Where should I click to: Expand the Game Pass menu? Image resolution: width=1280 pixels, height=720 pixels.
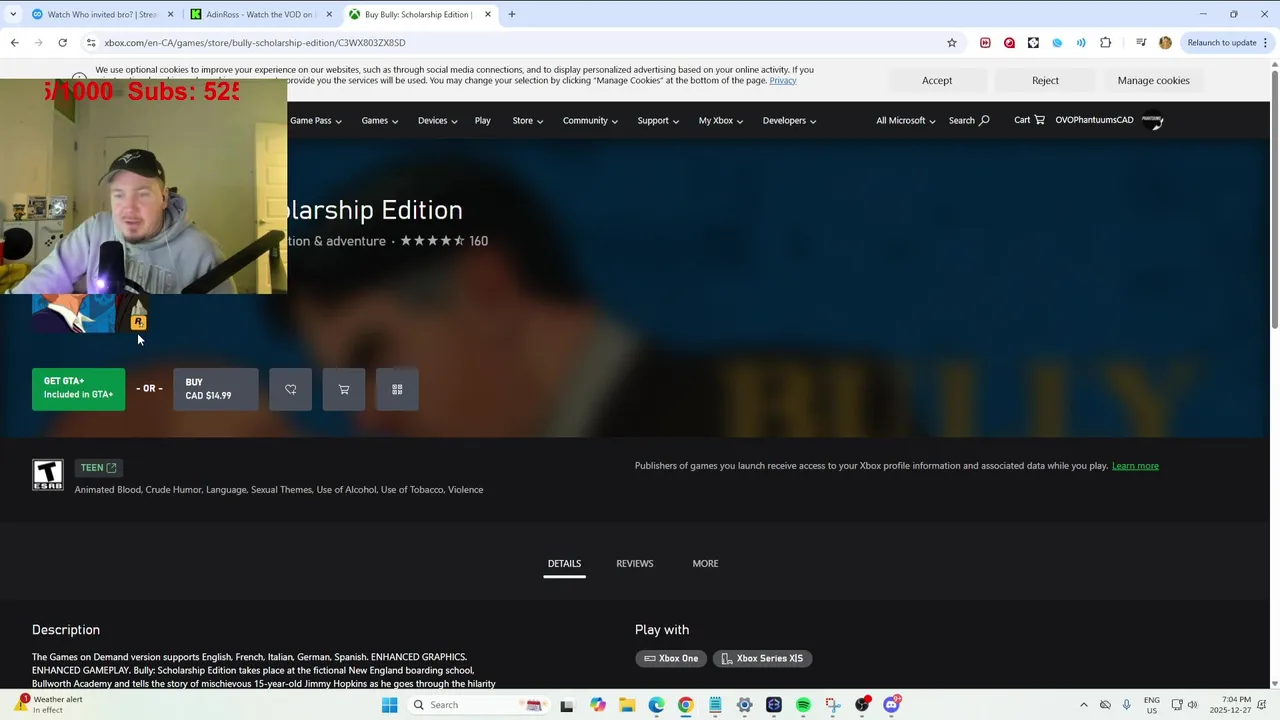coord(316,120)
